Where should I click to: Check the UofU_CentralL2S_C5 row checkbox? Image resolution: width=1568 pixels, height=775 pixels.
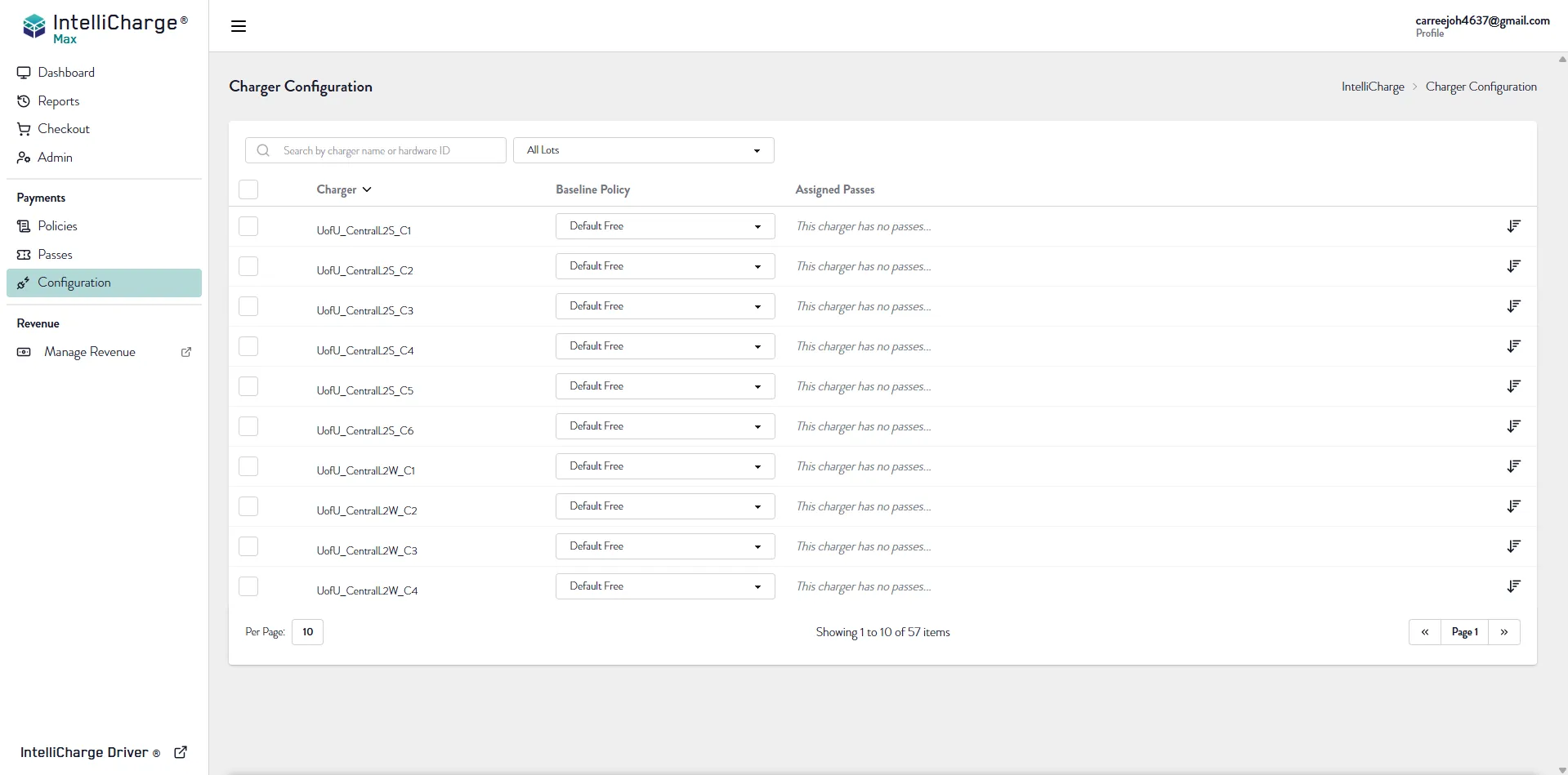248,386
